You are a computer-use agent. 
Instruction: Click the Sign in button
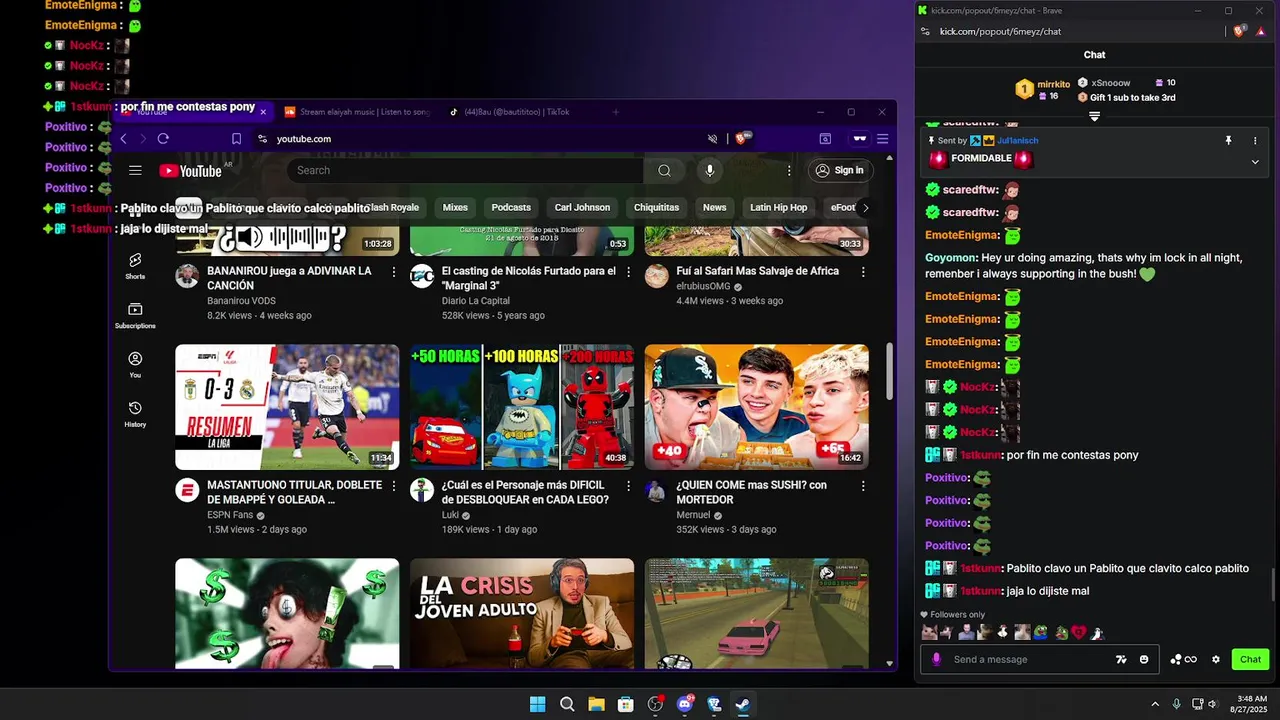pyautogui.click(x=840, y=171)
